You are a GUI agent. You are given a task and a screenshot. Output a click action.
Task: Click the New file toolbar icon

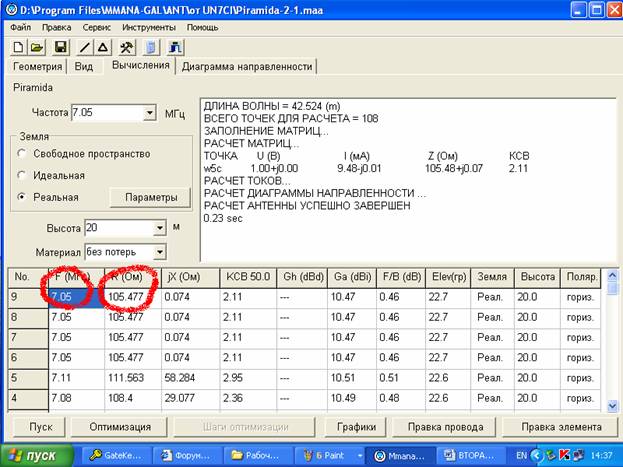click(x=18, y=47)
